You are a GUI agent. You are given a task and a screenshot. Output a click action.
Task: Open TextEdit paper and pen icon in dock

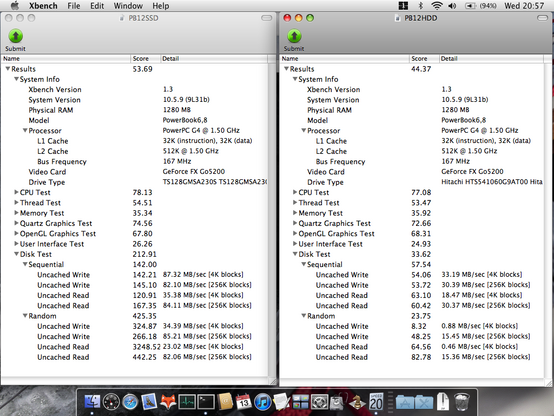(x=282, y=402)
